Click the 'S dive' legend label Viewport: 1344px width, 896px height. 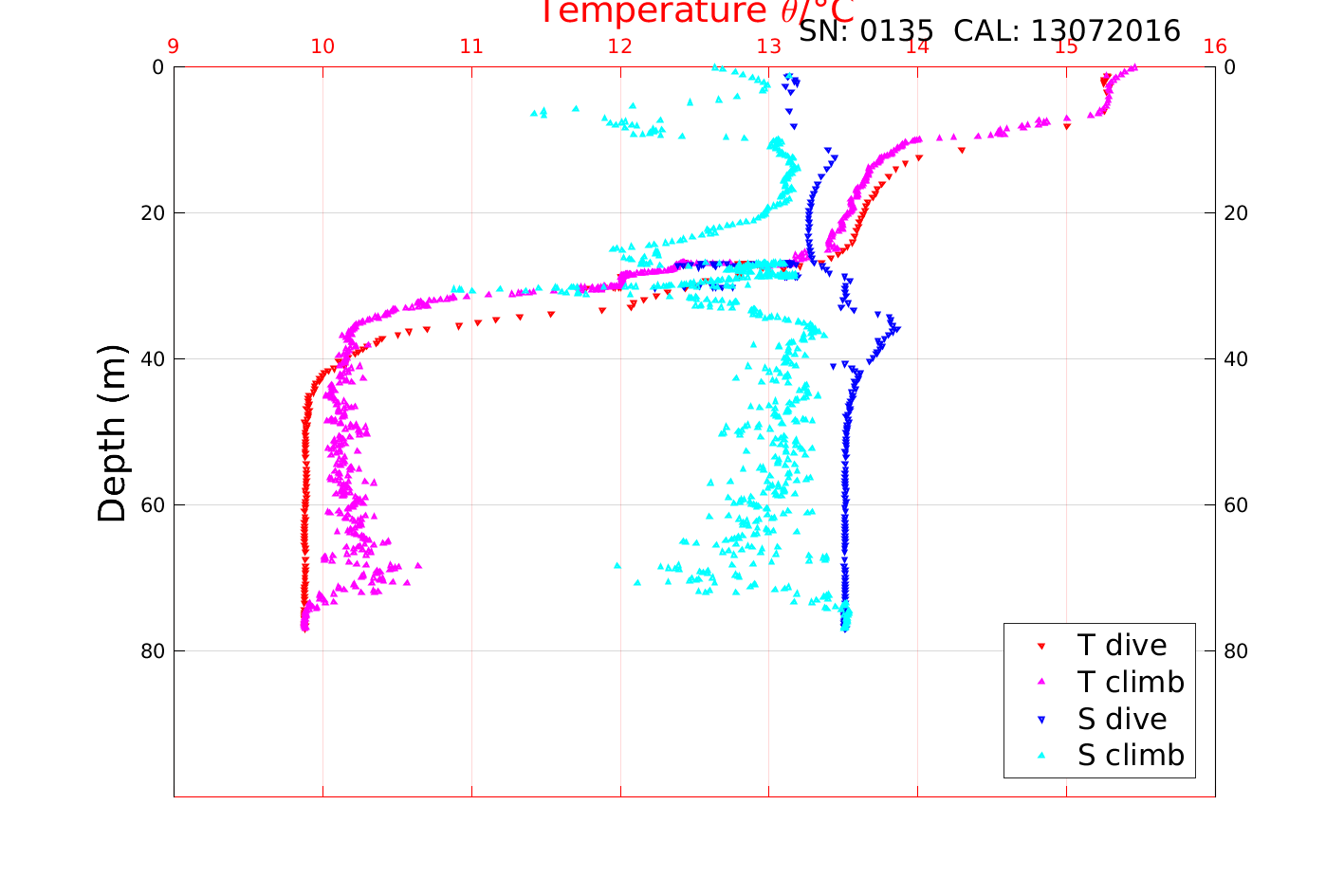[1122, 719]
